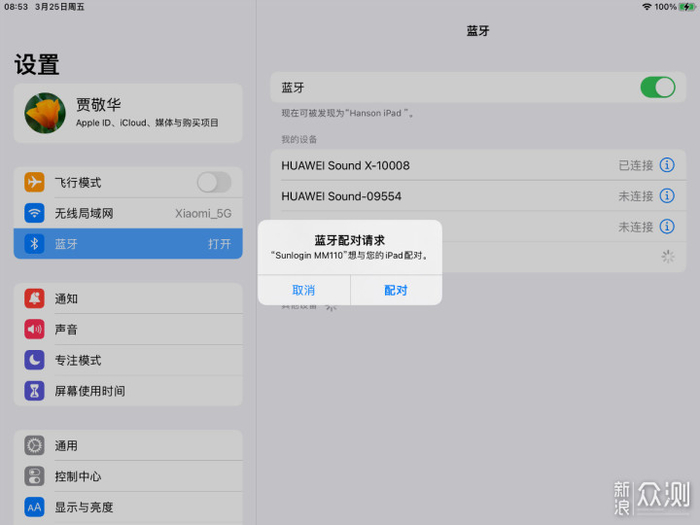Tap the Sounds speaker icon
This screenshot has width=700, height=525.
[x=34, y=329]
